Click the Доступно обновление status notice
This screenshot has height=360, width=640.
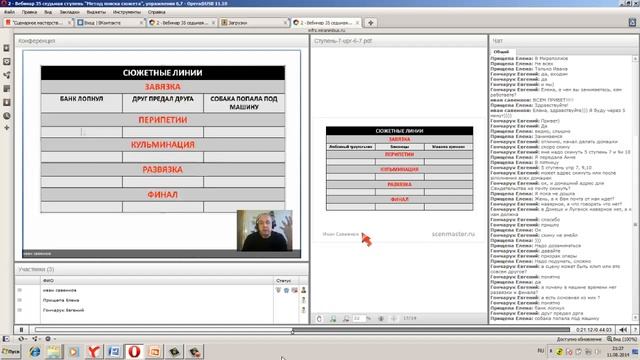tap(578, 339)
